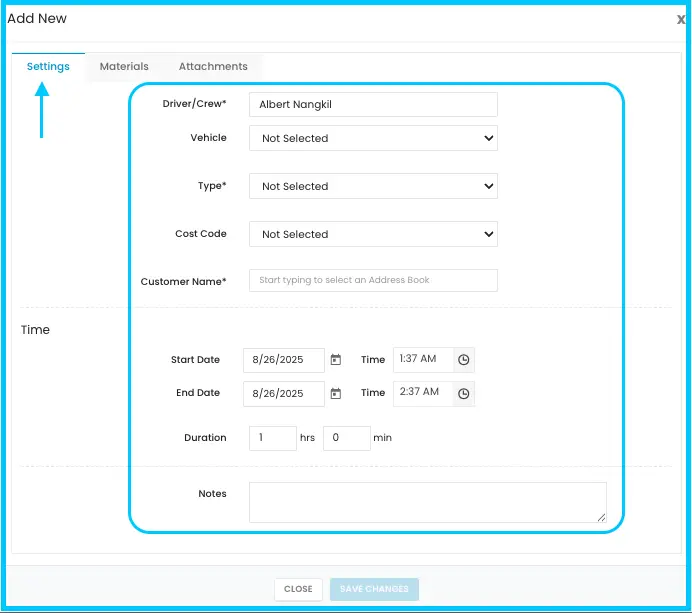Click inside the Notes text area
Screen dimensions: 692x613
point(428,502)
